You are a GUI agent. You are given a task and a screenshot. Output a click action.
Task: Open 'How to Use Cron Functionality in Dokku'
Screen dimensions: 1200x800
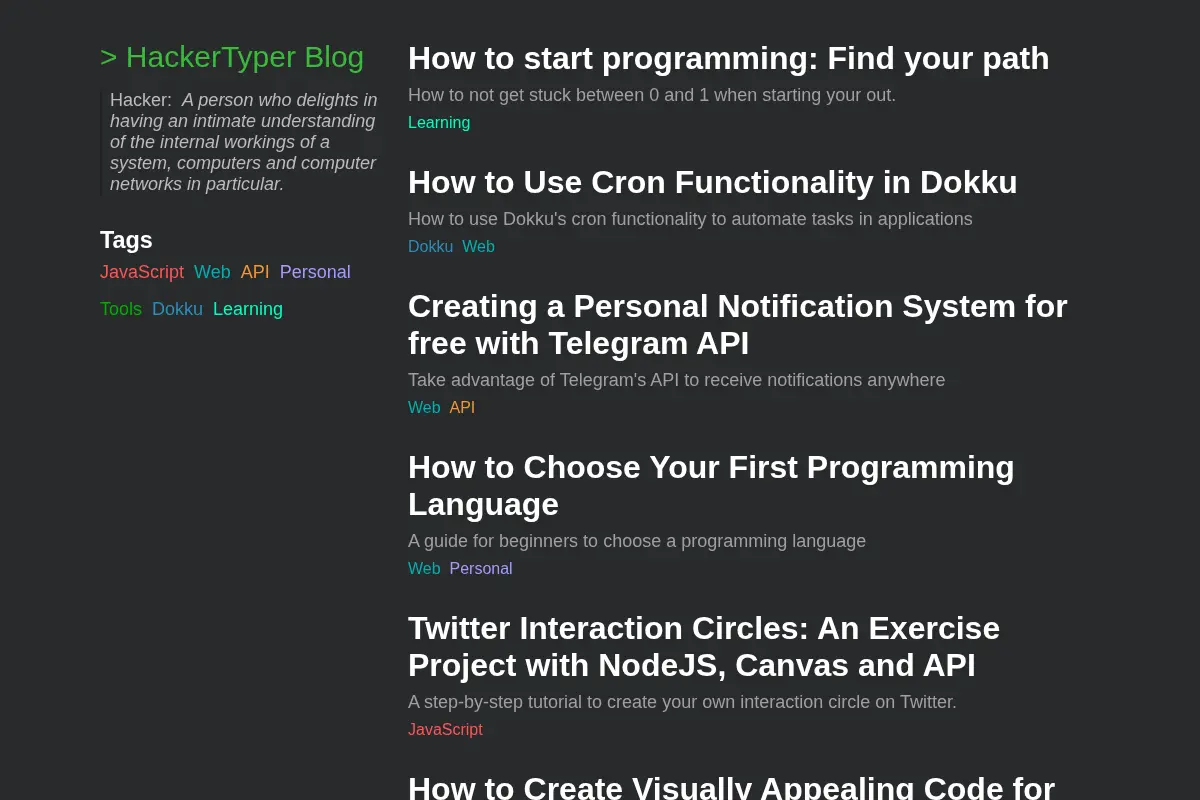[713, 182]
